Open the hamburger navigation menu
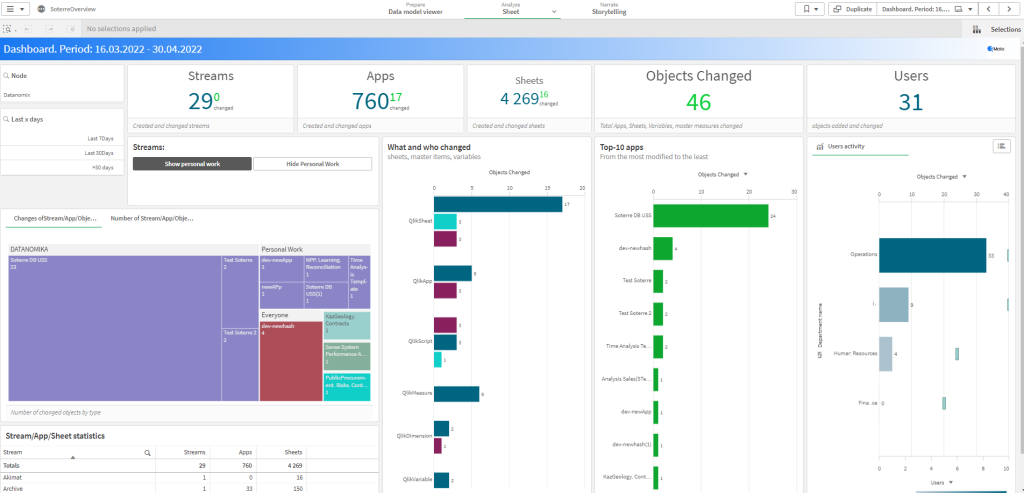The height and width of the screenshot is (493, 1024). pos(15,9)
